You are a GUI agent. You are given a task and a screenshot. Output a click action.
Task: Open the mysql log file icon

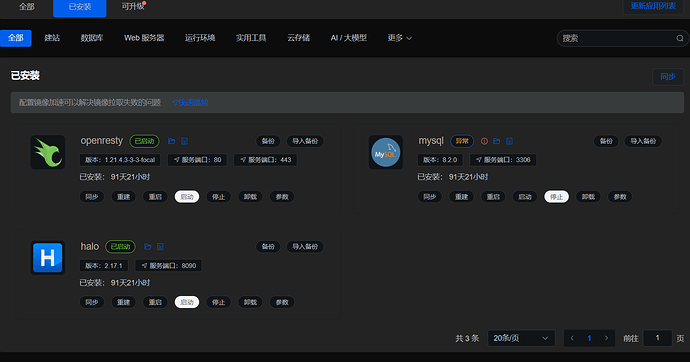pyautogui.click(x=509, y=141)
